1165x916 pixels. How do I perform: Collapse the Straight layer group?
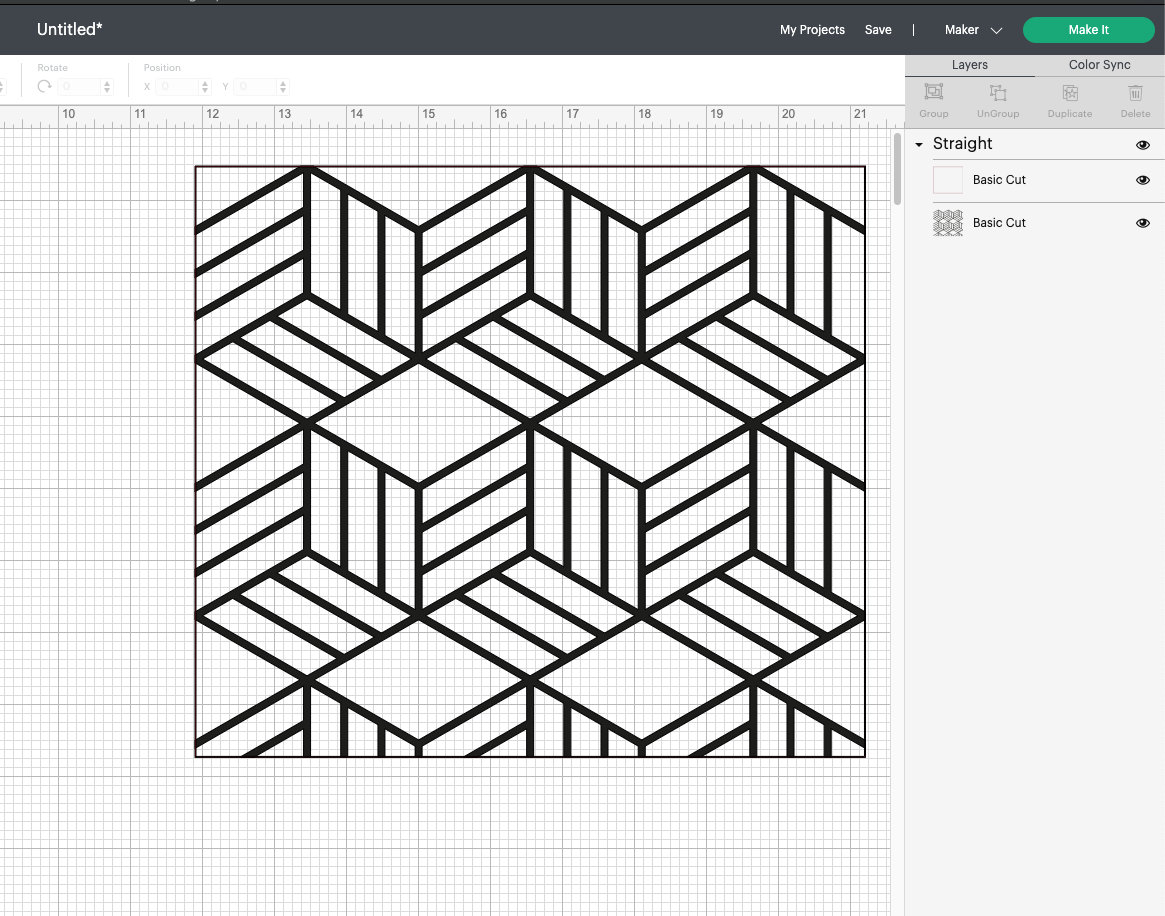tap(919, 145)
